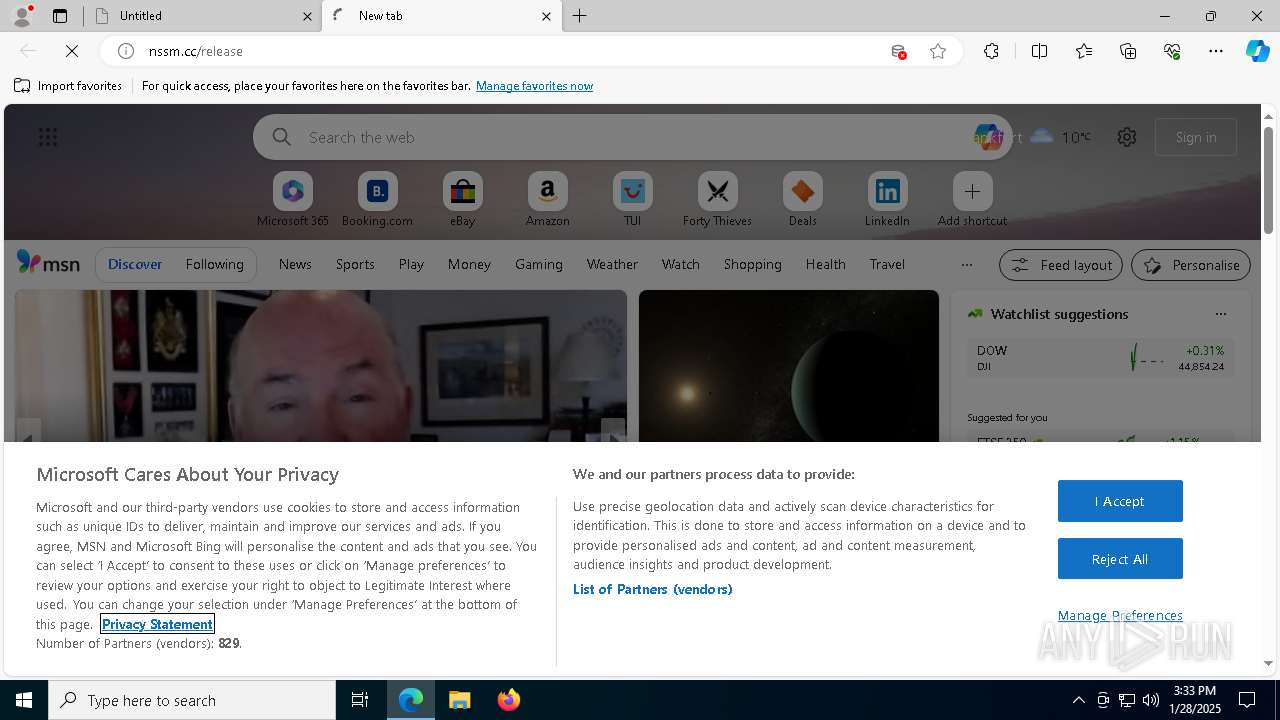Show hidden system tray icons

[x=1078, y=700]
